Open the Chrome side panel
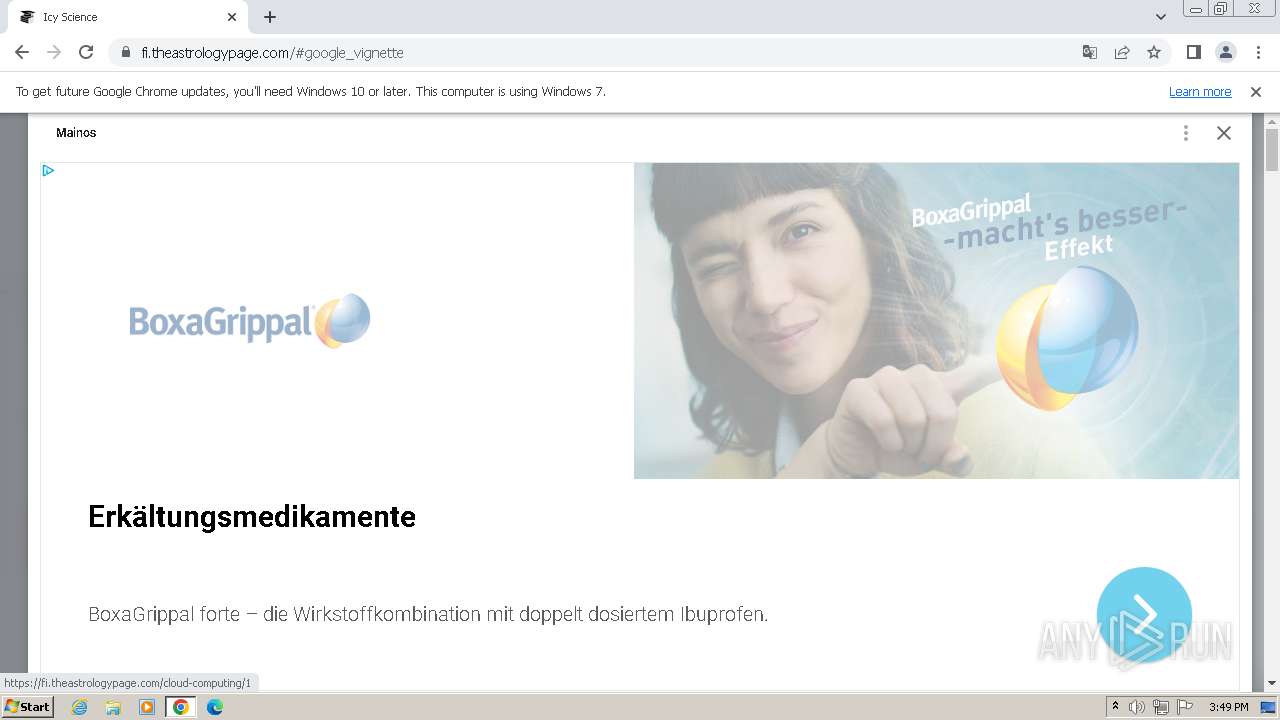 pos(1193,52)
